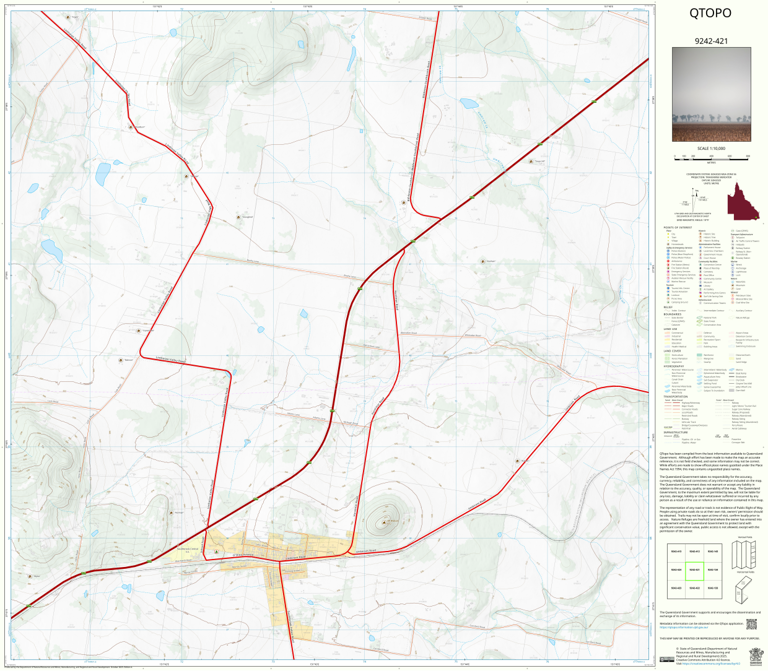Open the Creative Commons licence link

click(x=710, y=664)
